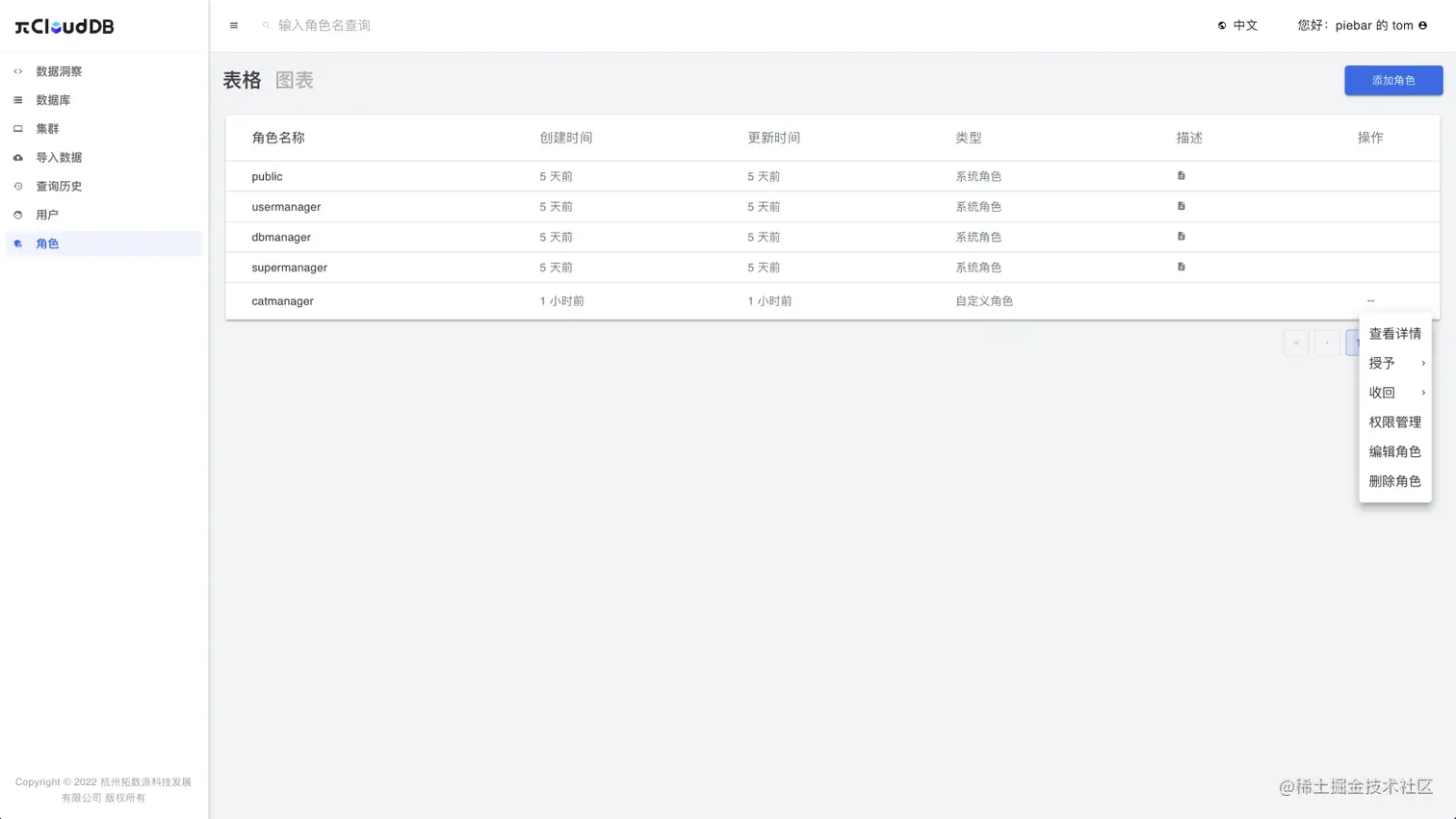
Task: Open description icon for supermanager role
Action: [x=1181, y=267]
